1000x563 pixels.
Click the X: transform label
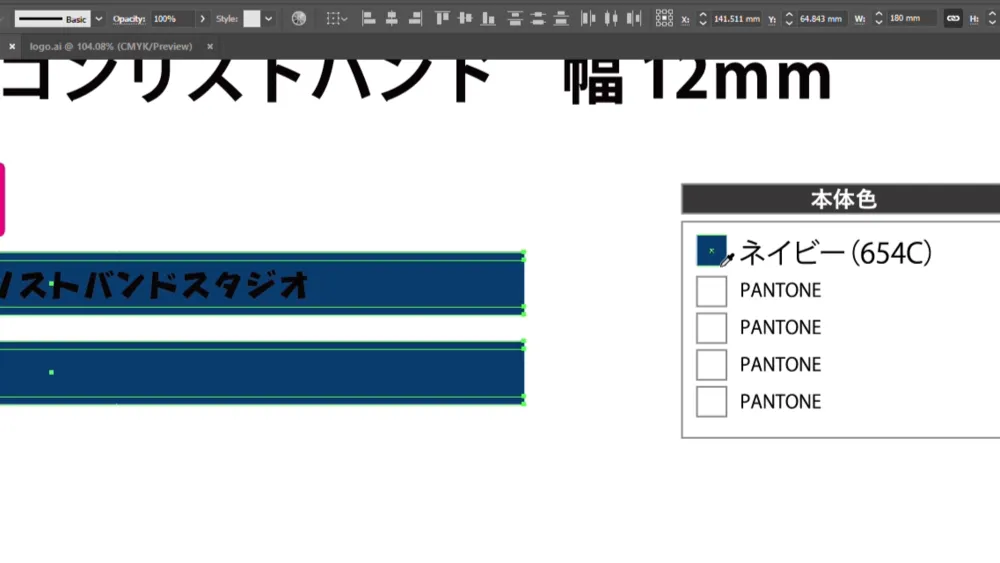click(685, 20)
